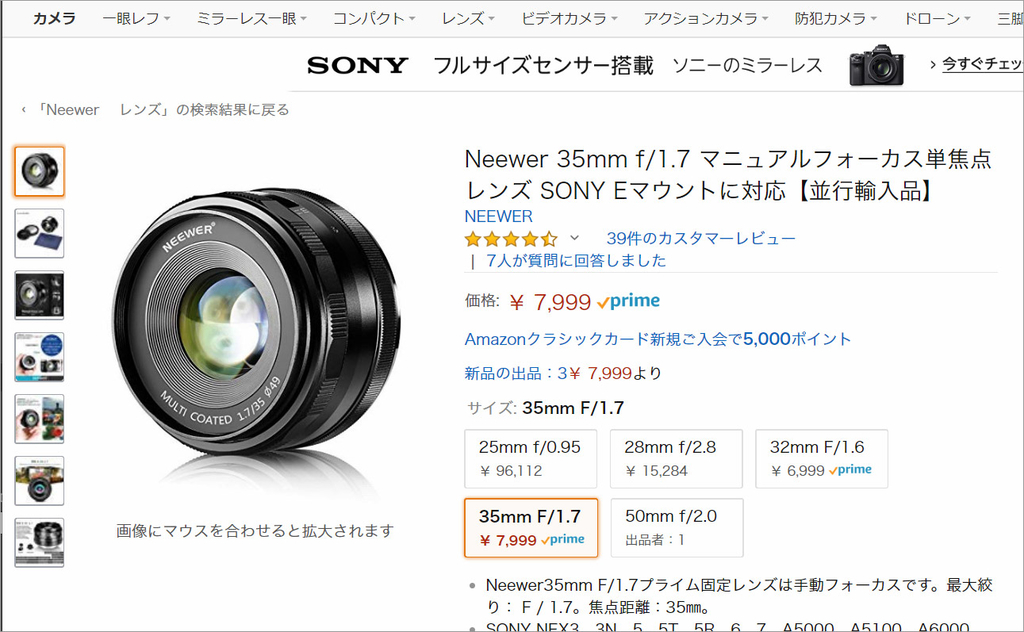Click the カメラ menu item
1024x632 pixels.
click(52, 17)
